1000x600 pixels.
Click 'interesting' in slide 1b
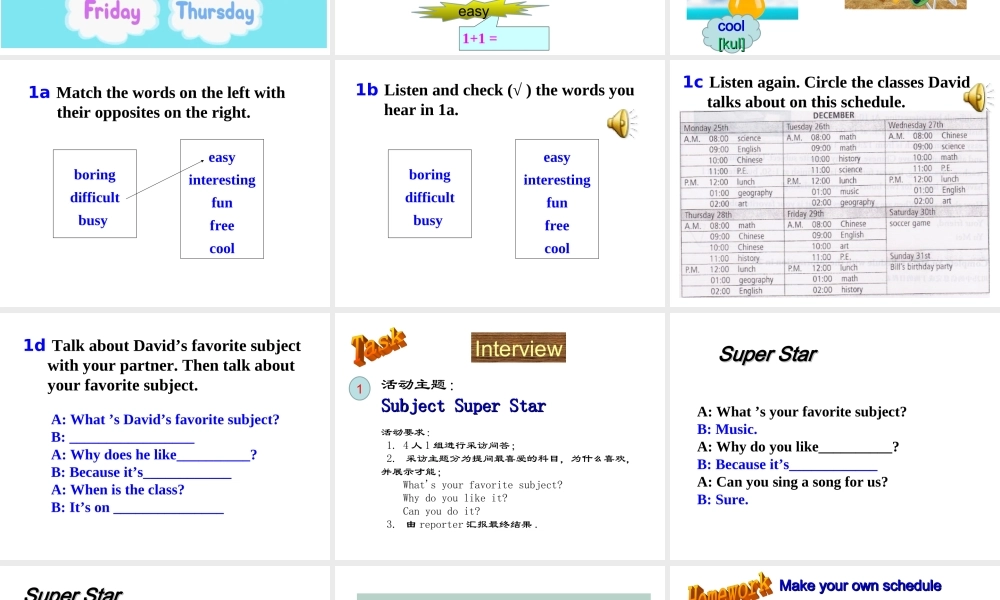pos(557,180)
